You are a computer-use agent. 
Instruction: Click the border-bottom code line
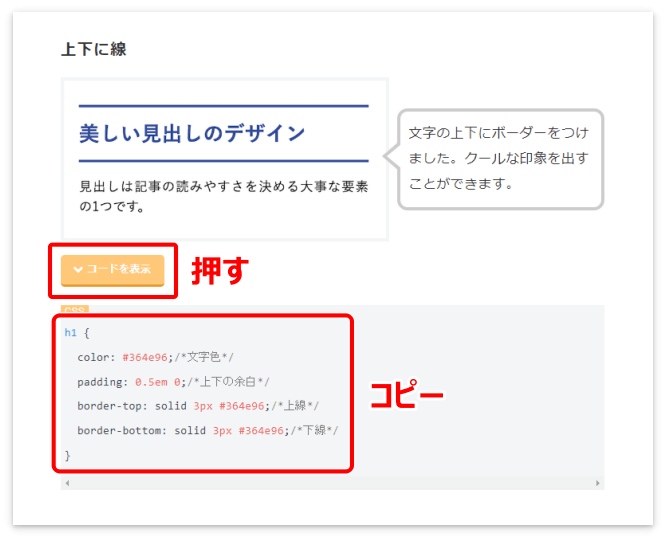click(208, 430)
